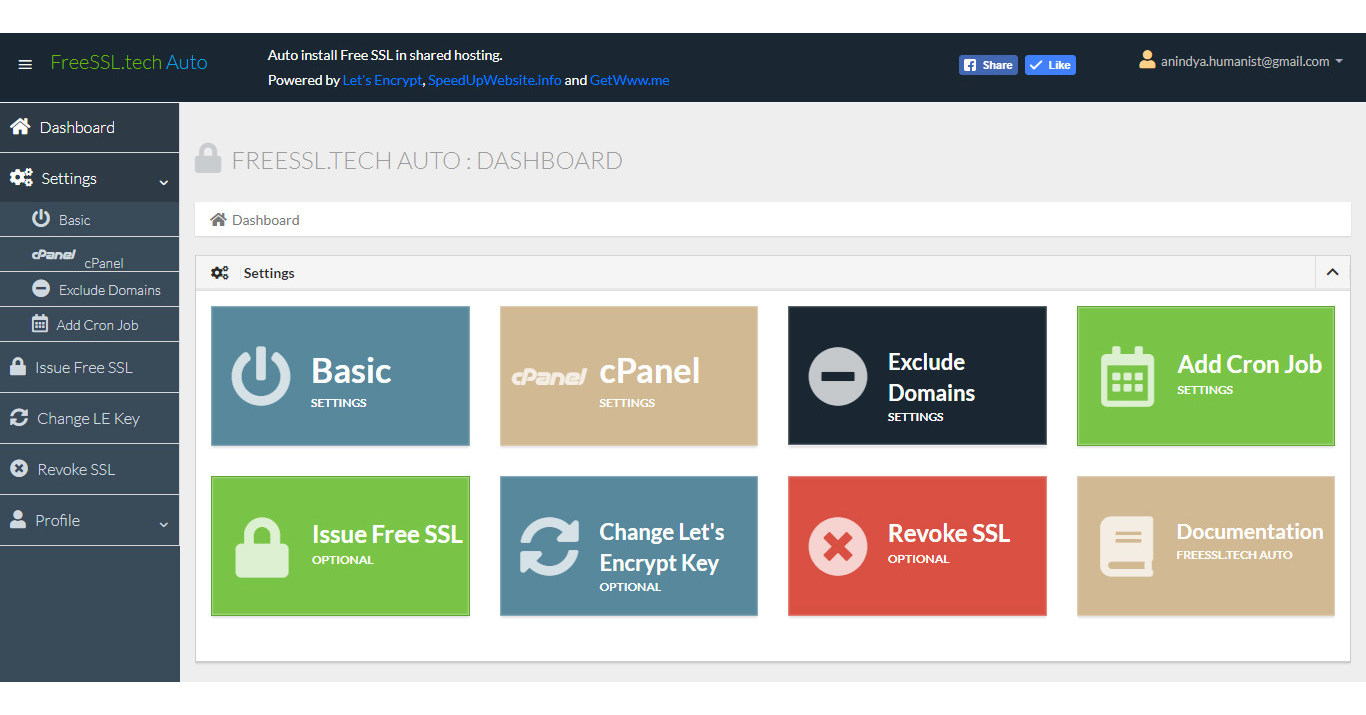Click the Exclude Domains minus icon in sidebar
1366x715 pixels.
(x=41, y=288)
